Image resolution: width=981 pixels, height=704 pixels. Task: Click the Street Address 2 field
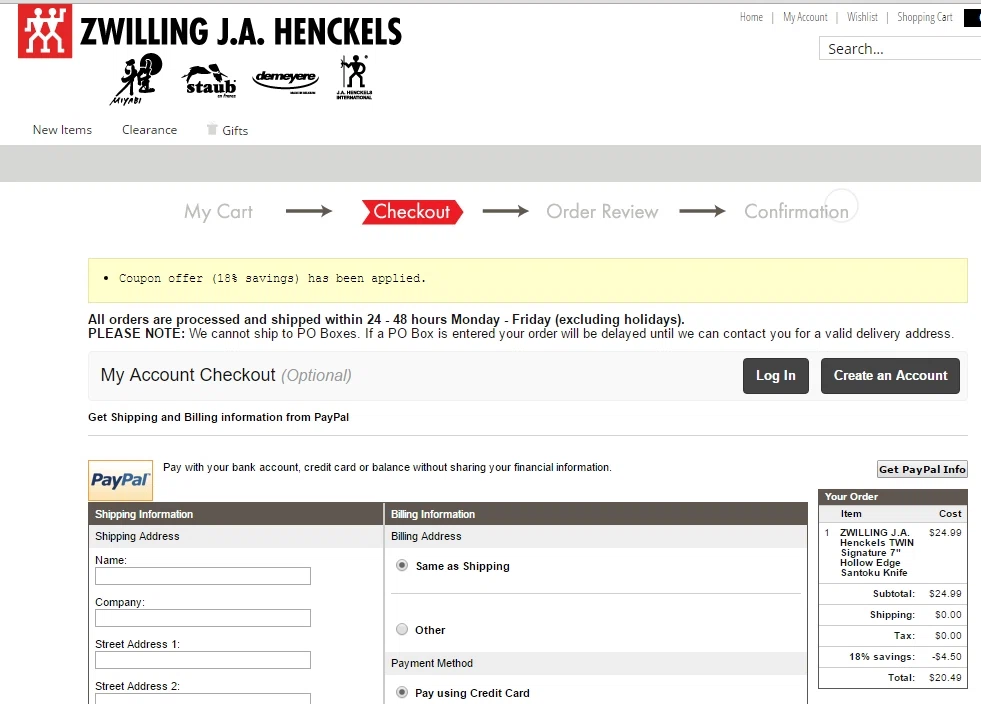[x=203, y=698]
